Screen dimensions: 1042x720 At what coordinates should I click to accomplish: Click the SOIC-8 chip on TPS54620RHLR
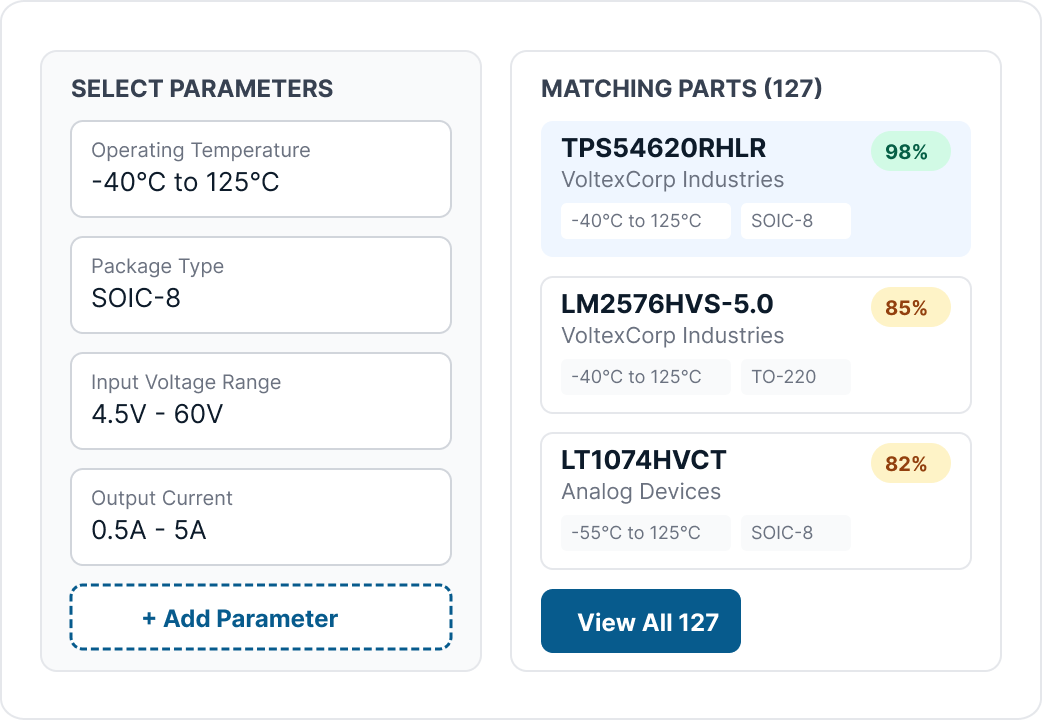tap(795, 221)
